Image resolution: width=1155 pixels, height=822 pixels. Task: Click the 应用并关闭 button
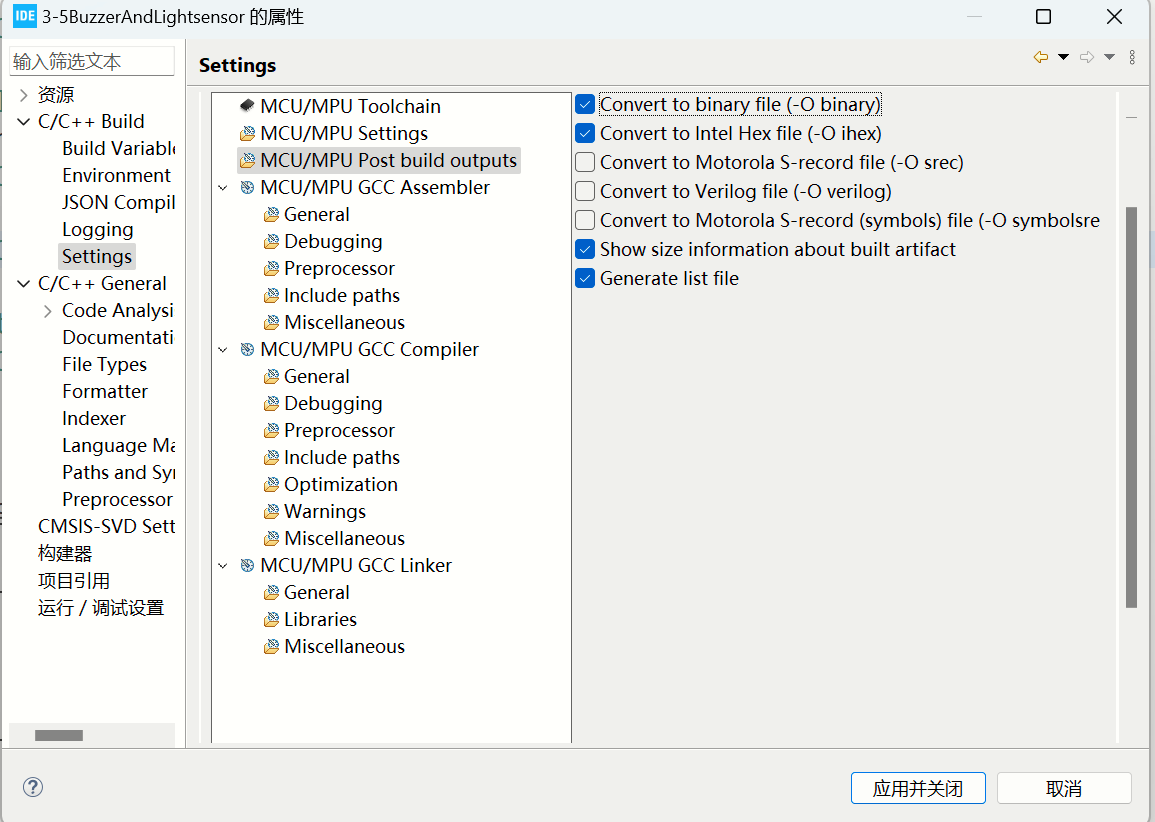click(x=918, y=788)
